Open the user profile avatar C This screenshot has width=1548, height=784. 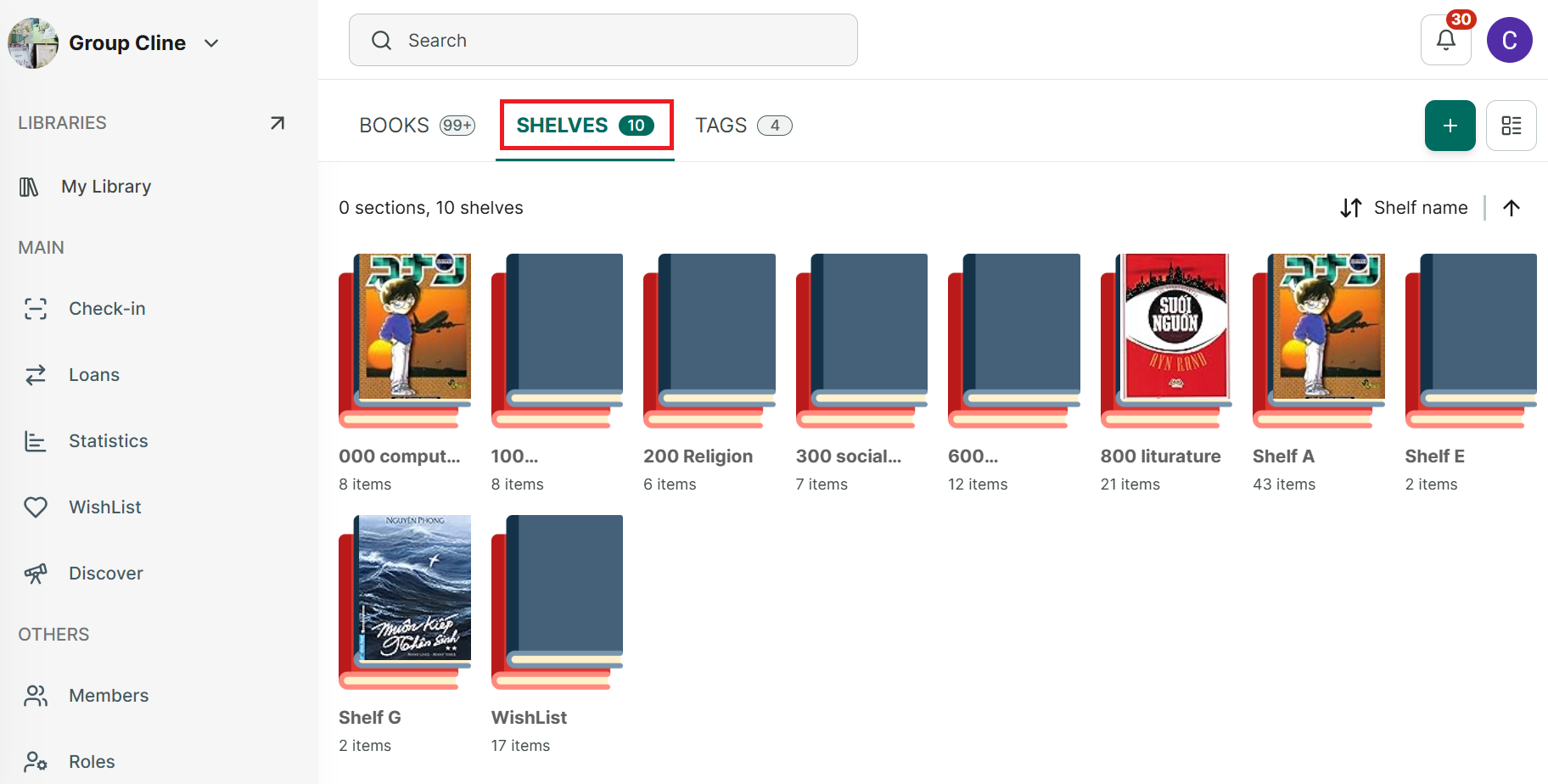pos(1510,40)
